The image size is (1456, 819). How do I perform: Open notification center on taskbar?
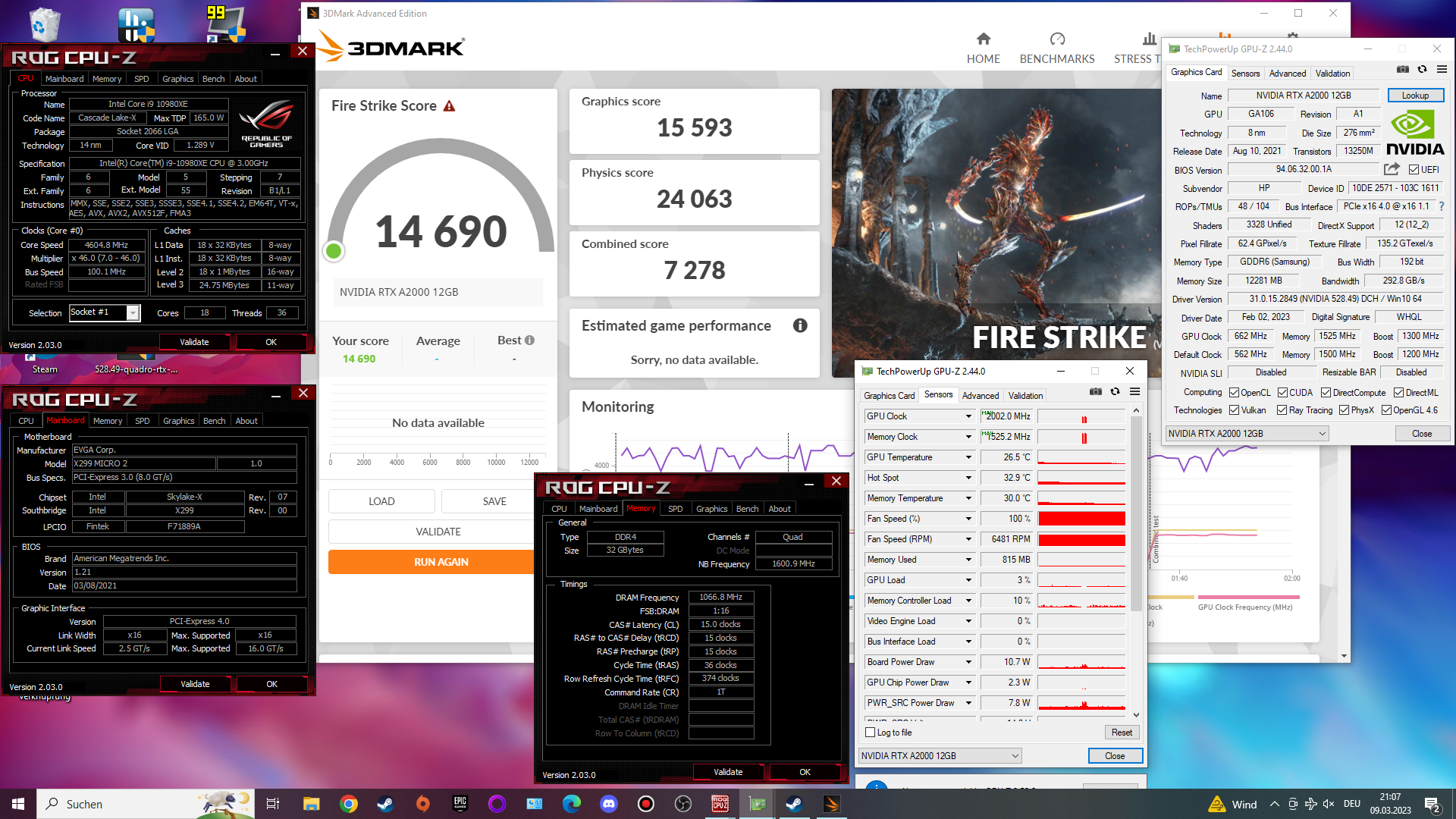click(1432, 804)
